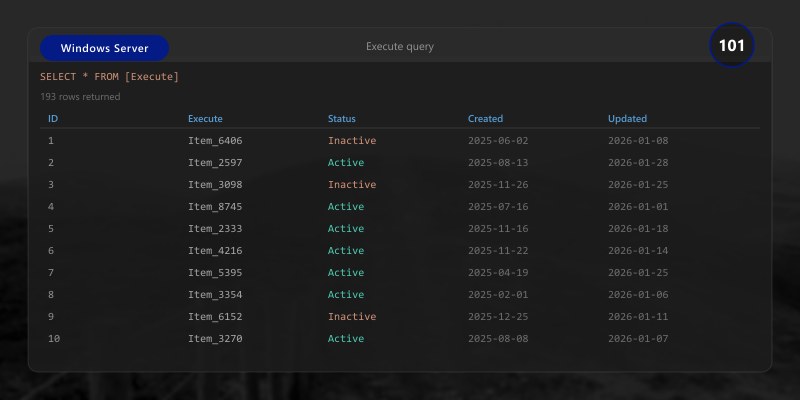The height and width of the screenshot is (400, 800).
Task: Click updated date 2026-01-01
Action: [x=638, y=206]
